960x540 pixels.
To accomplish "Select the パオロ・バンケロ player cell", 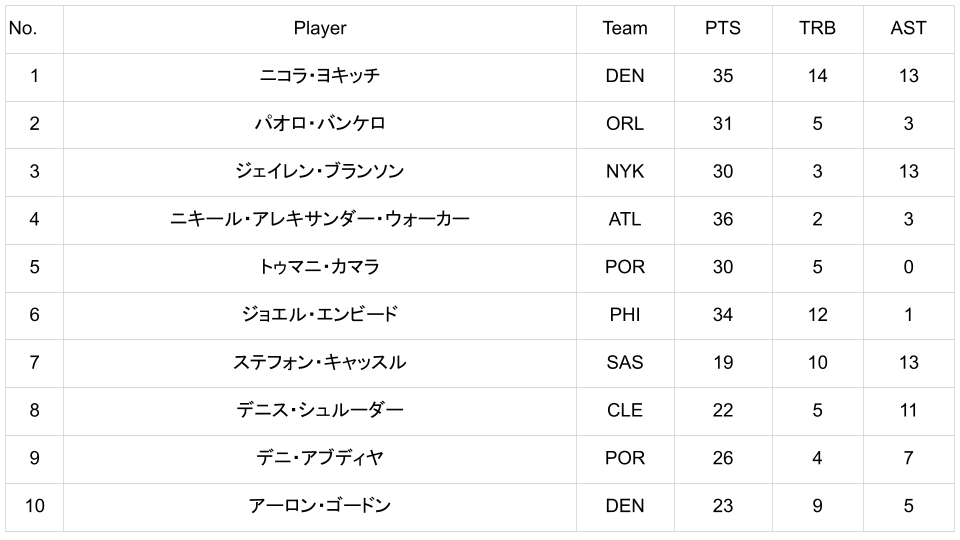I will coord(320,124).
